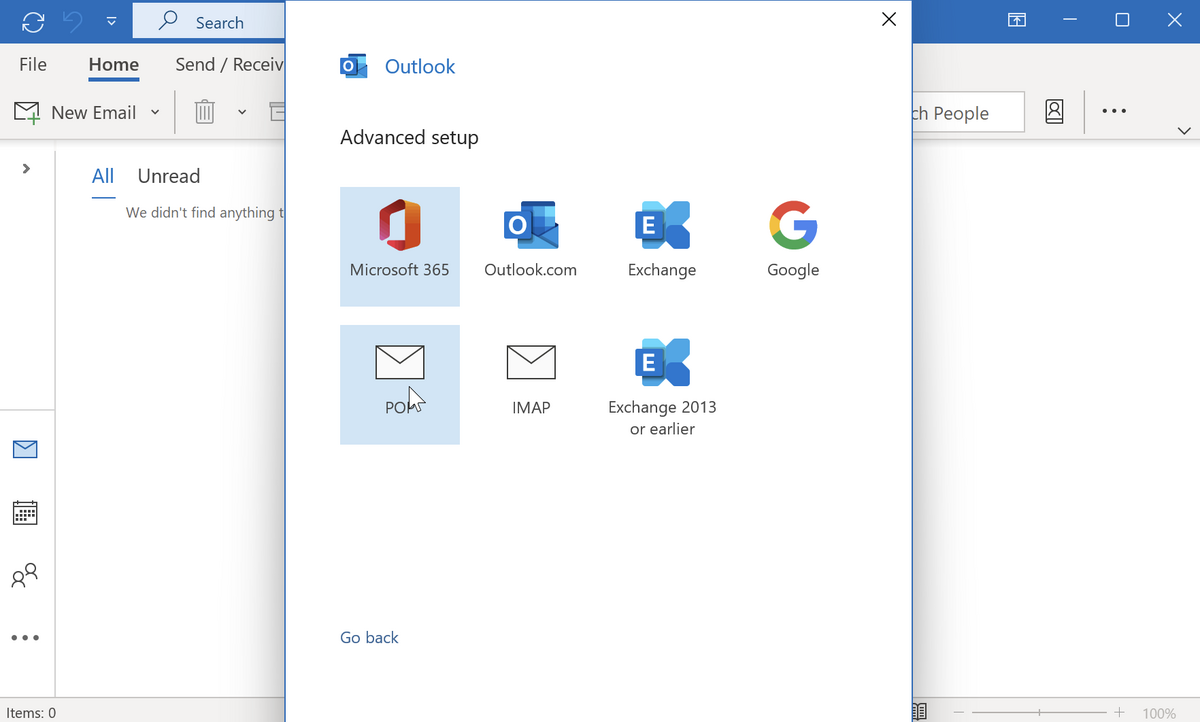Select POP account type
Viewport: 1200px width, 722px height.
(x=399, y=384)
